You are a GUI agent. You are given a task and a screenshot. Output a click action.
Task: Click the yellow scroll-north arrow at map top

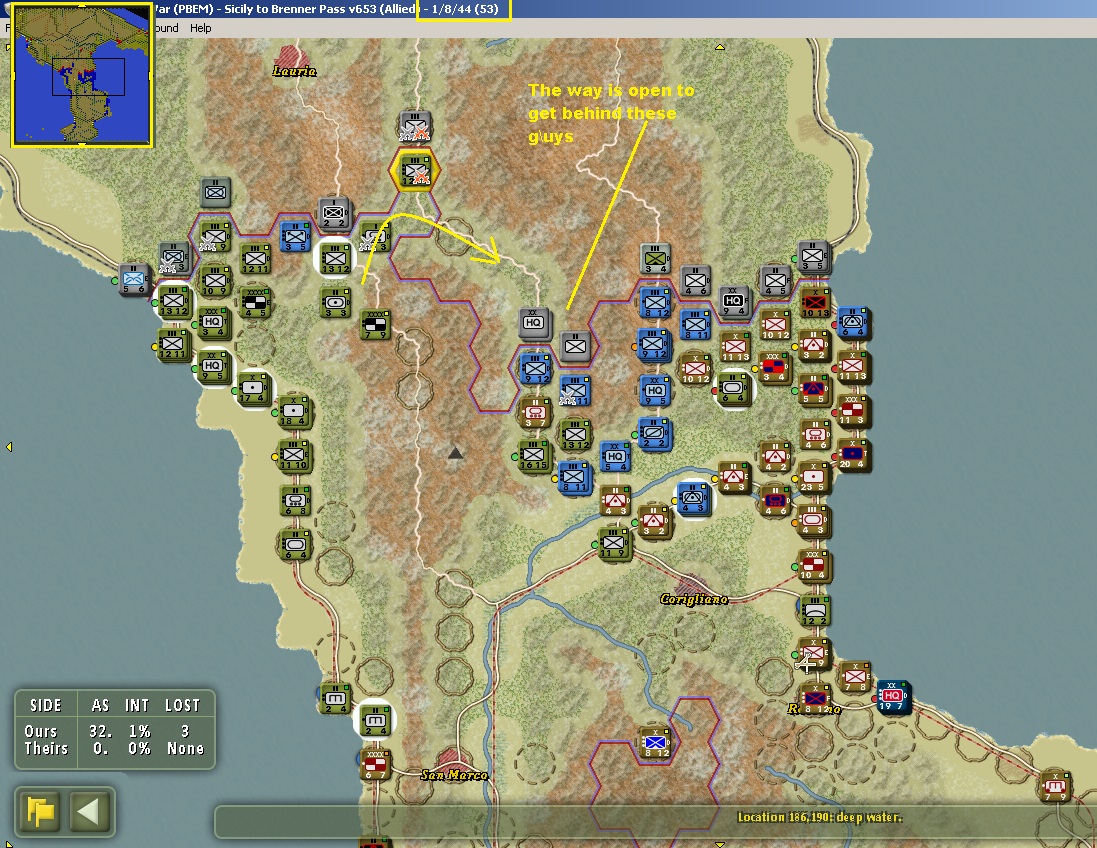pos(719,47)
